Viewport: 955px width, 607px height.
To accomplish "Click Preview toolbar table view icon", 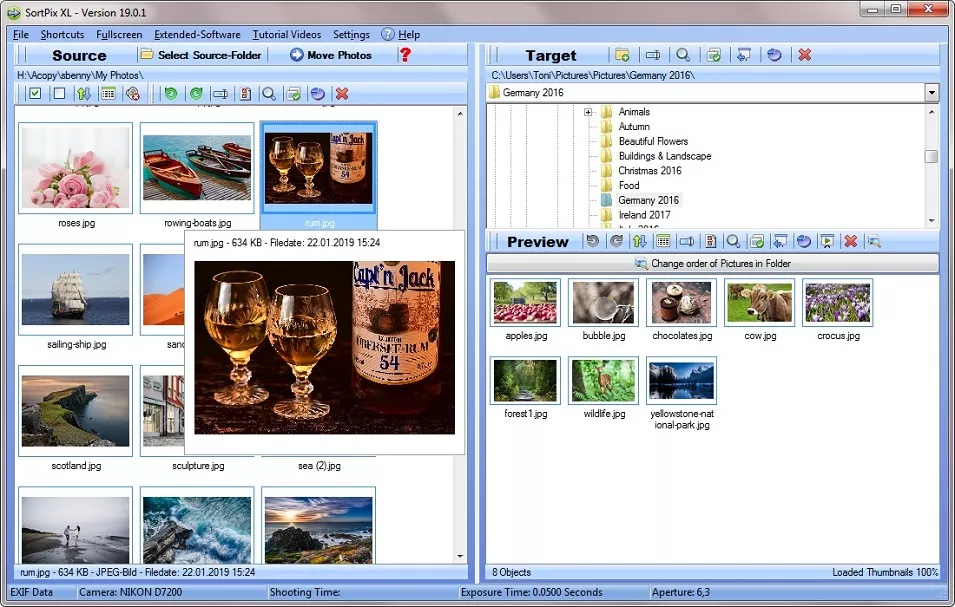I will tap(663, 242).
